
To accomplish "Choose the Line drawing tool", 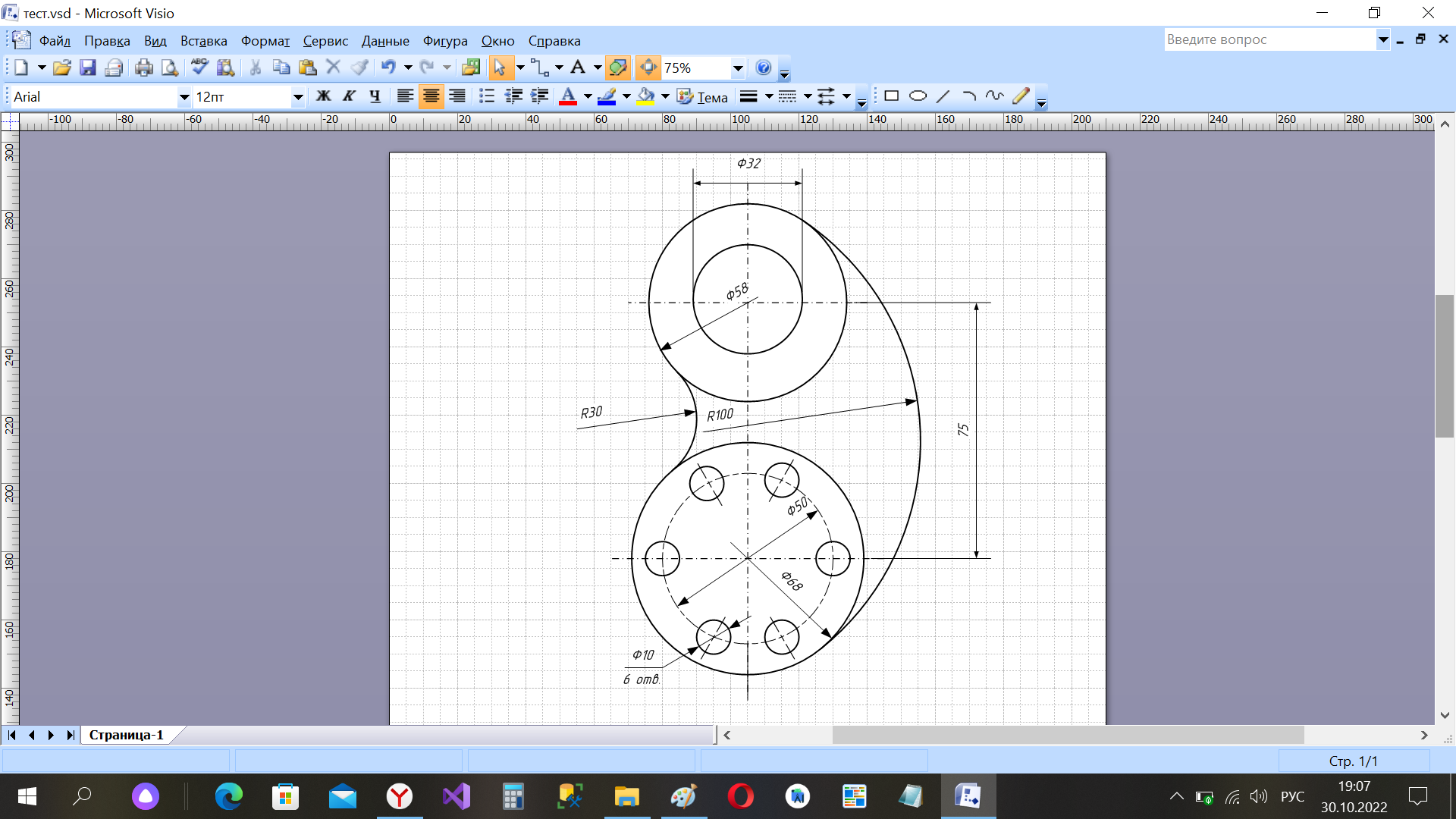I will point(943,96).
